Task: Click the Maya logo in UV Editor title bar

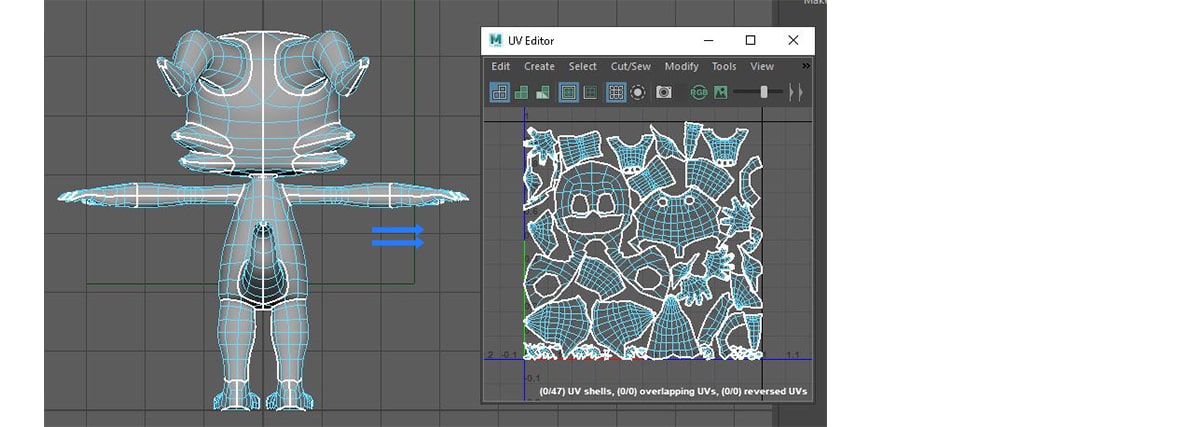Action: 495,40
